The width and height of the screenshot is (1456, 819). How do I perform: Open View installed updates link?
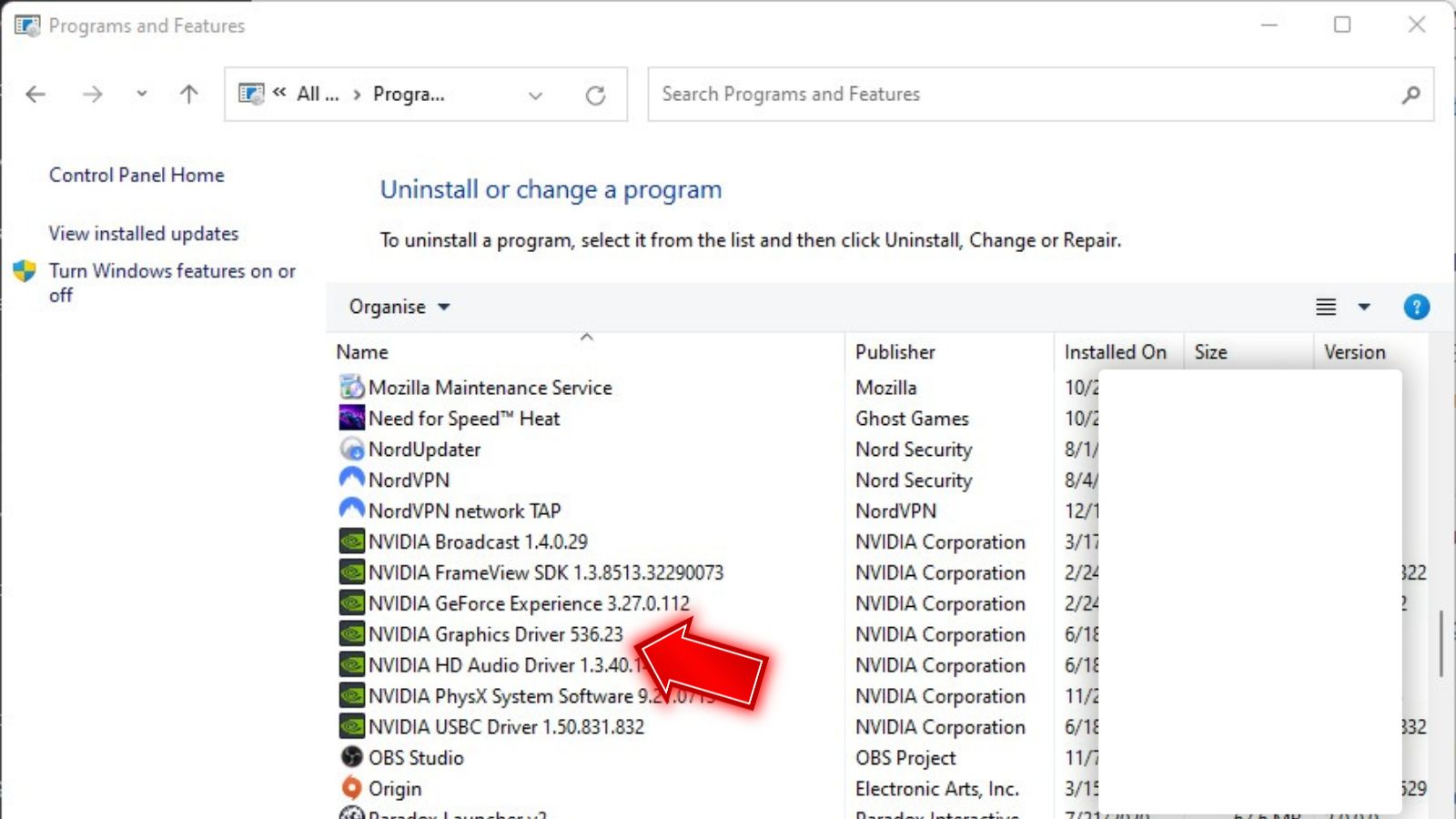point(144,234)
